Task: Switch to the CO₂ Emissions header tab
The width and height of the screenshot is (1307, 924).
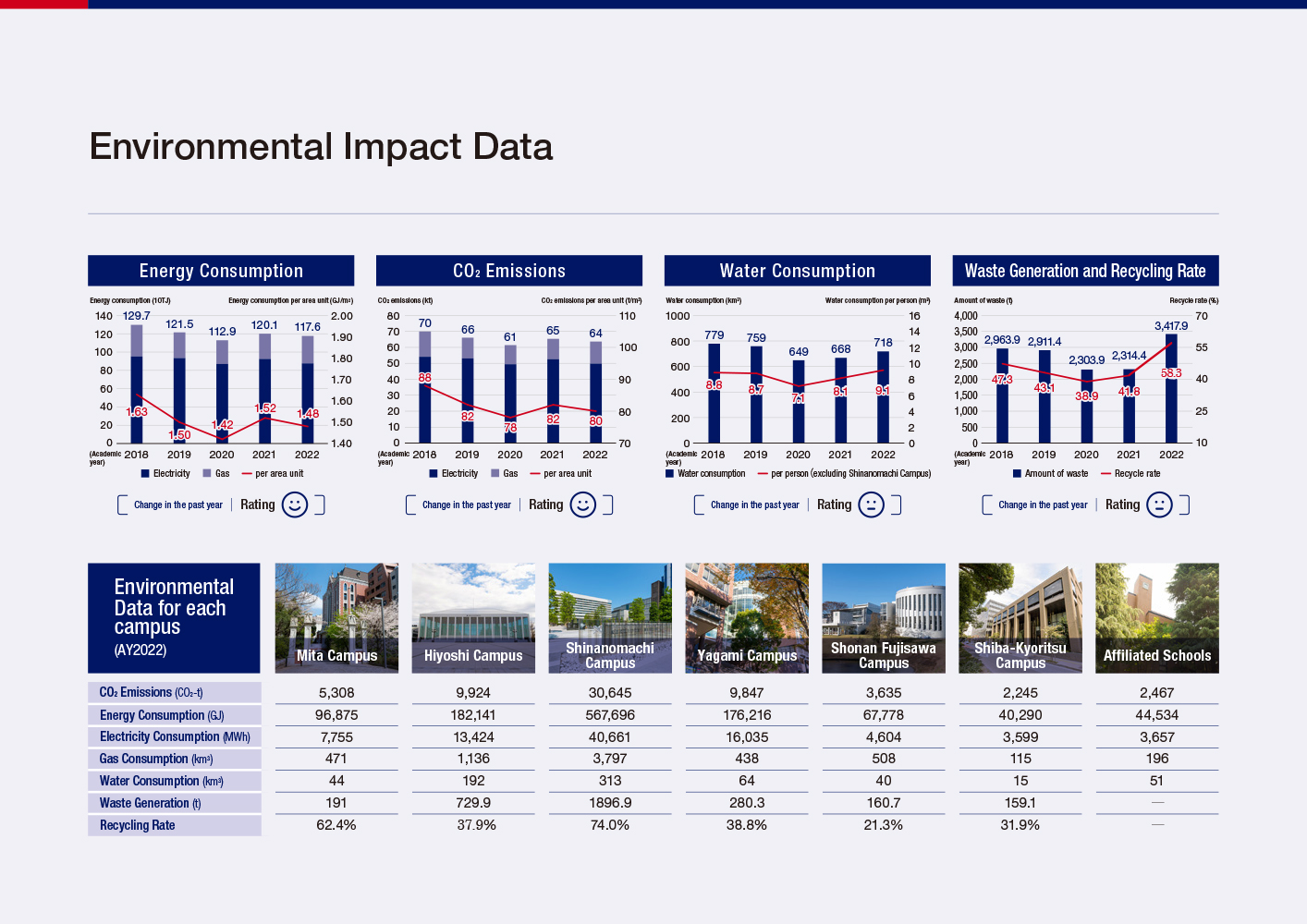Action: (x=508, y=270)
